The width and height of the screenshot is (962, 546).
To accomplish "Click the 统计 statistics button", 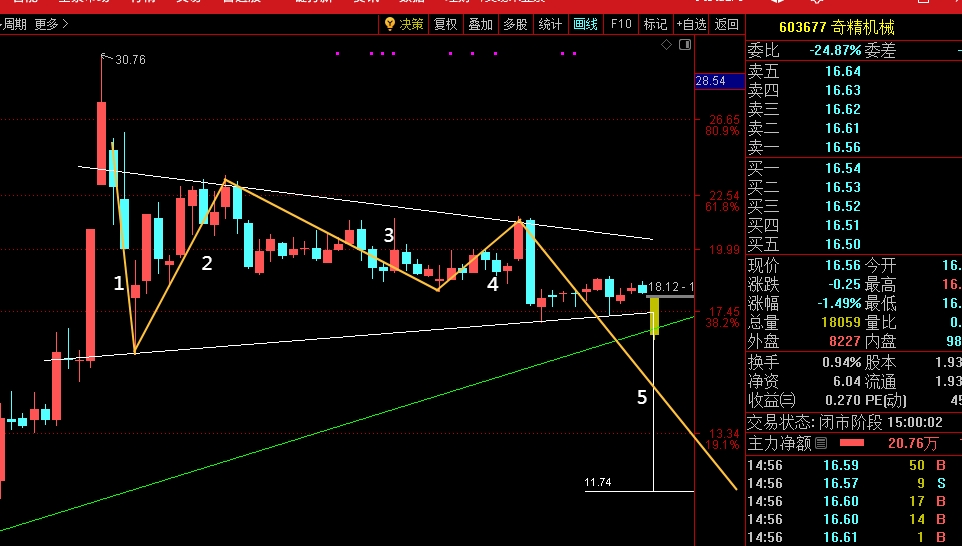I will click(550, 24).
